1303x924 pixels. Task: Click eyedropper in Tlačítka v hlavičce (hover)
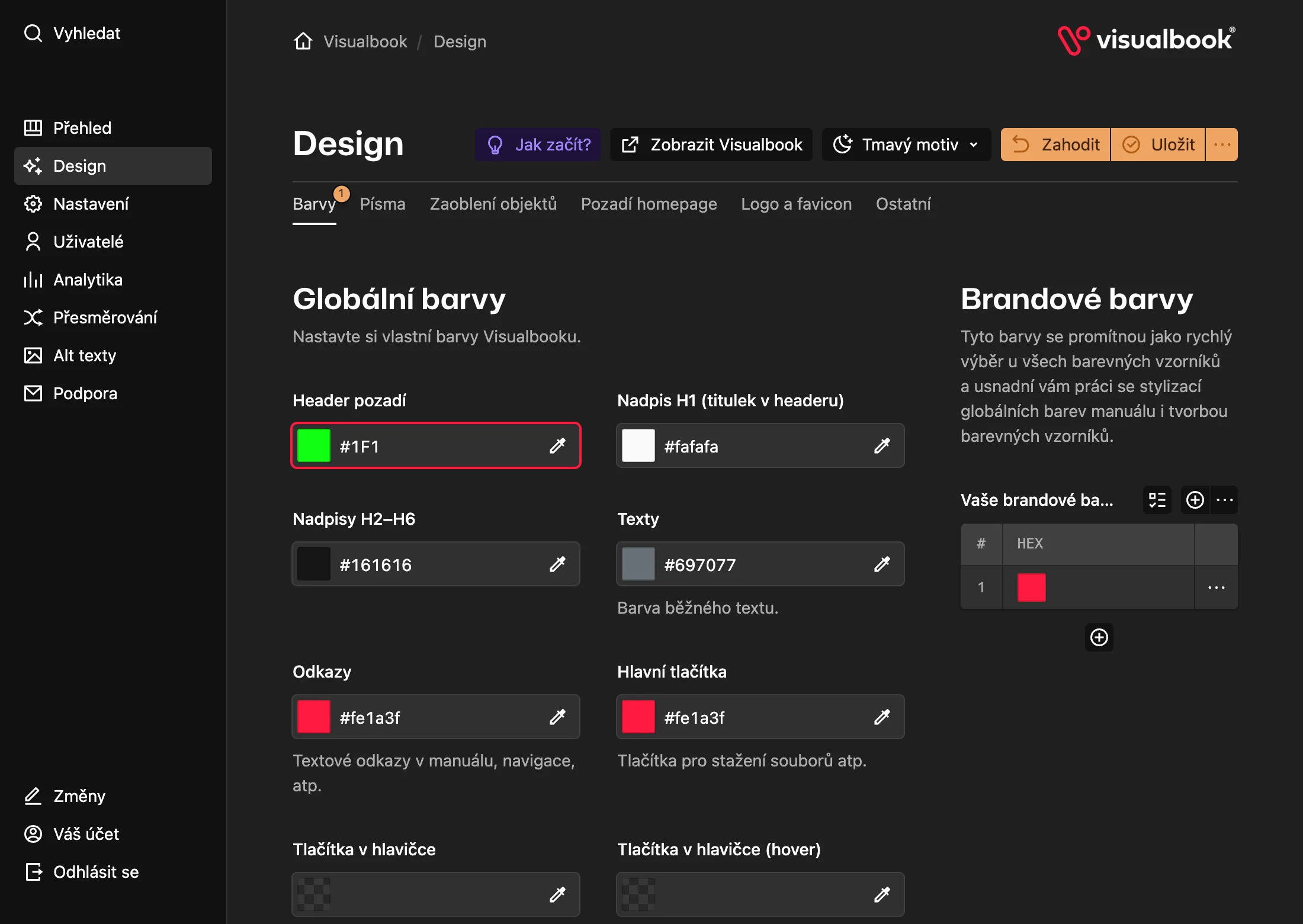point(882,894)
